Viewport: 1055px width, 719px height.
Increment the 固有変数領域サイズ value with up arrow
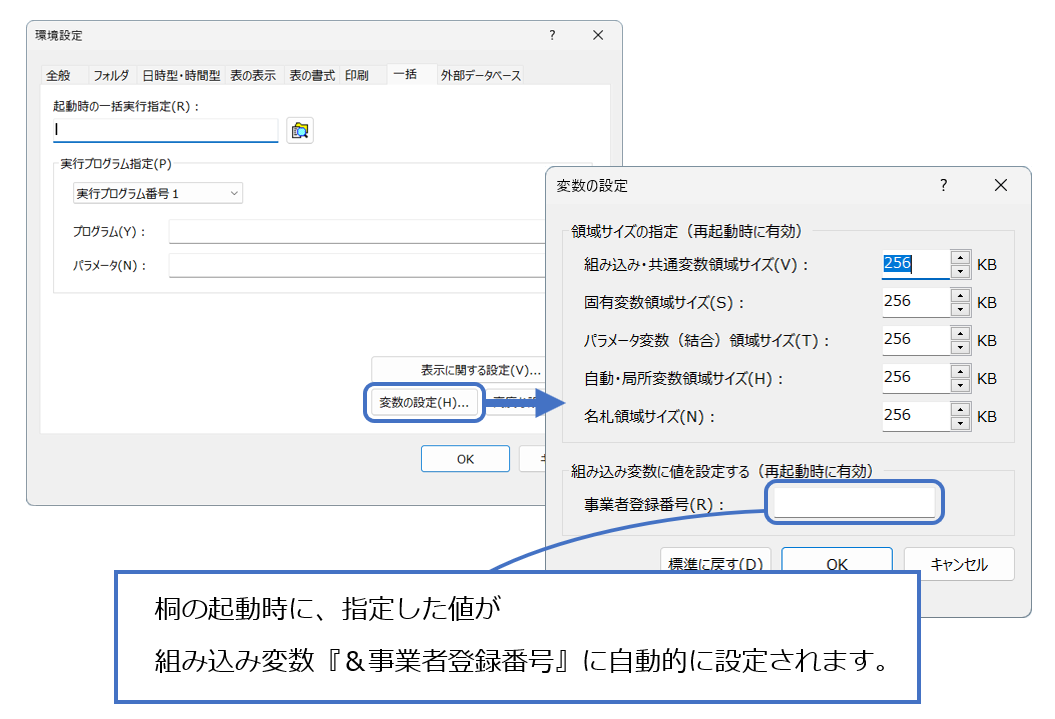pos(961,296)
